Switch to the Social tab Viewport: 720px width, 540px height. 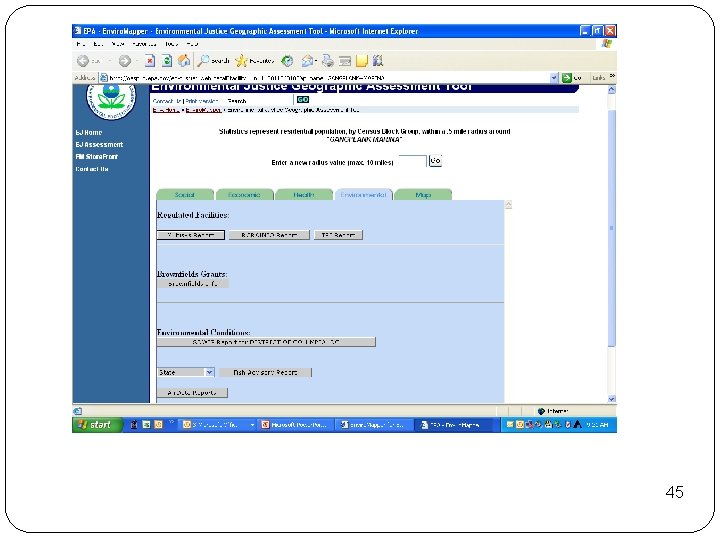pyautogui.click(x=185, y=195)
